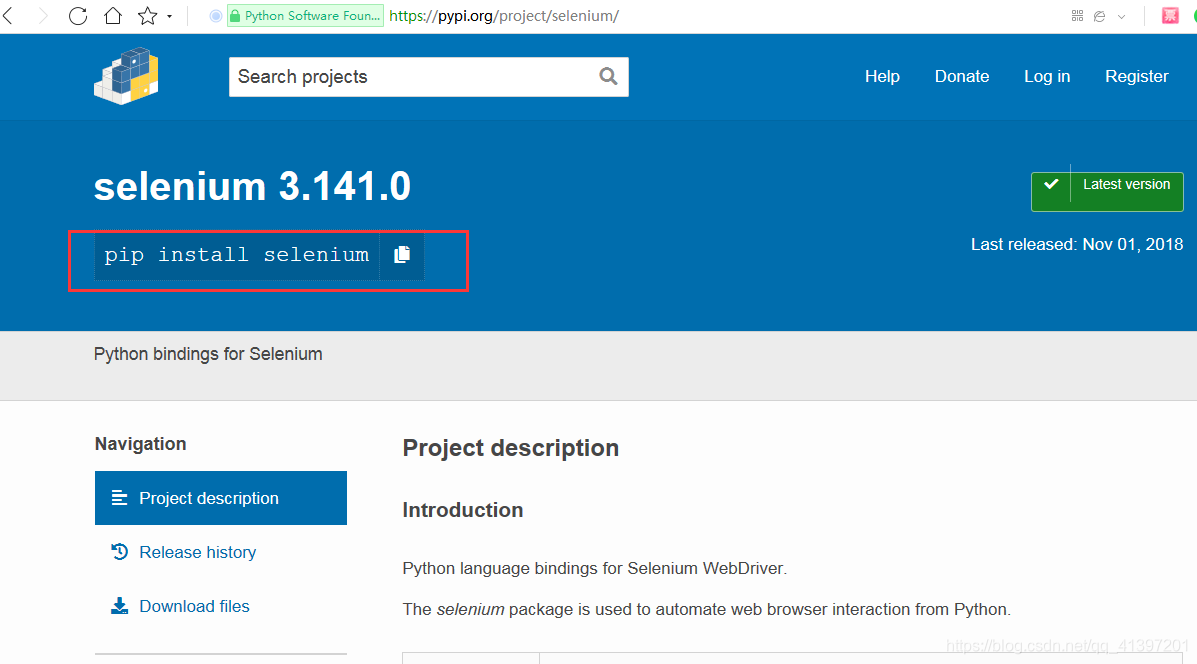Expand the small chevron in the browser toolbar
The width and height of the screenshot is (1197, 664).
pos(1121,16)
